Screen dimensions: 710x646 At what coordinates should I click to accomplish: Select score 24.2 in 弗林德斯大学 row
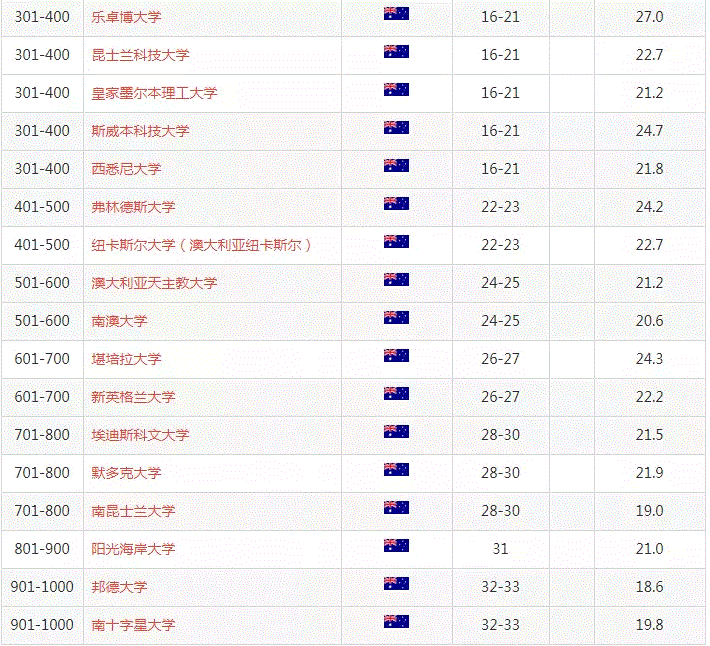point(649,207)
